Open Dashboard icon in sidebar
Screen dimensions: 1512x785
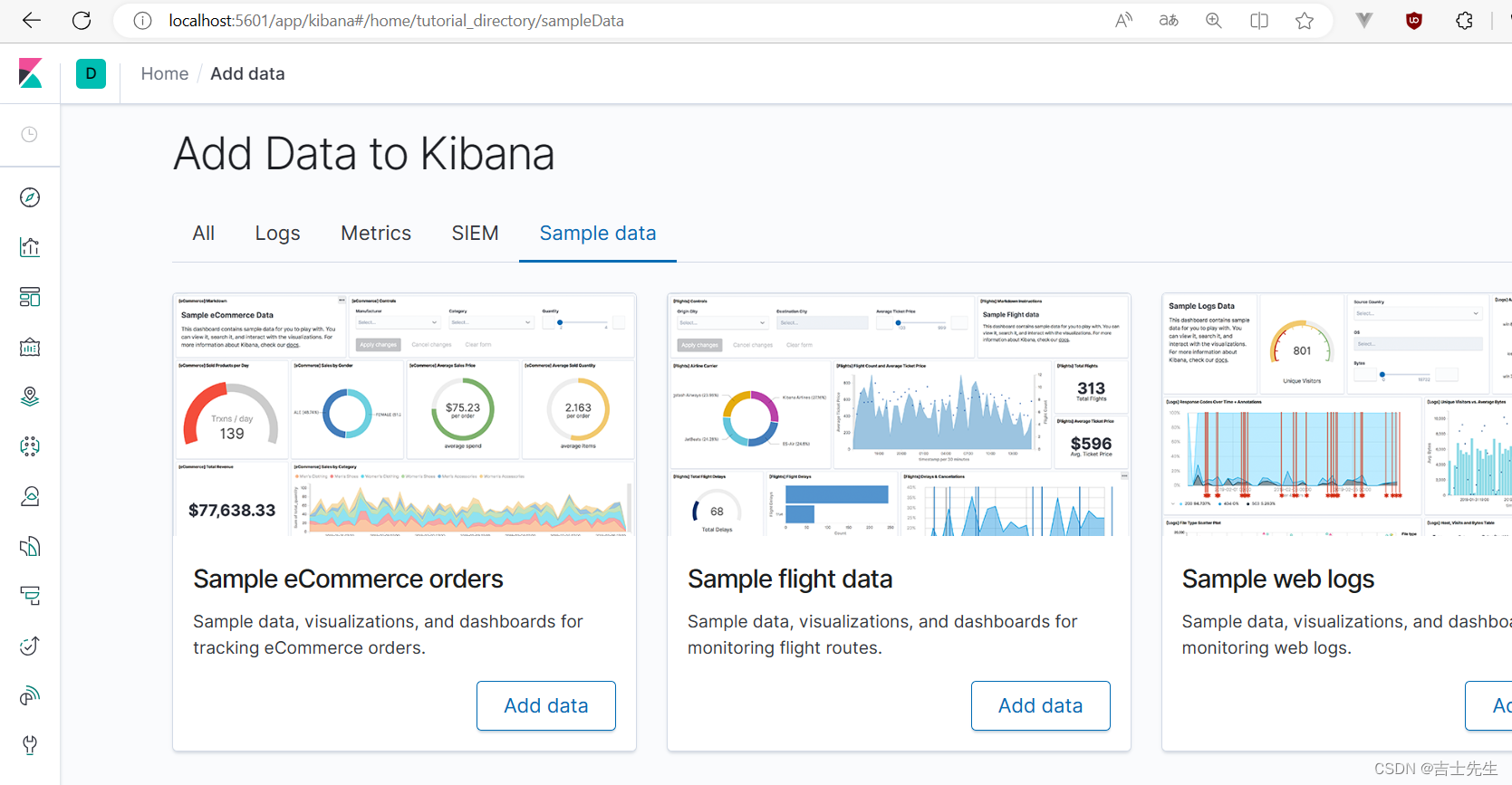[30, 297]
